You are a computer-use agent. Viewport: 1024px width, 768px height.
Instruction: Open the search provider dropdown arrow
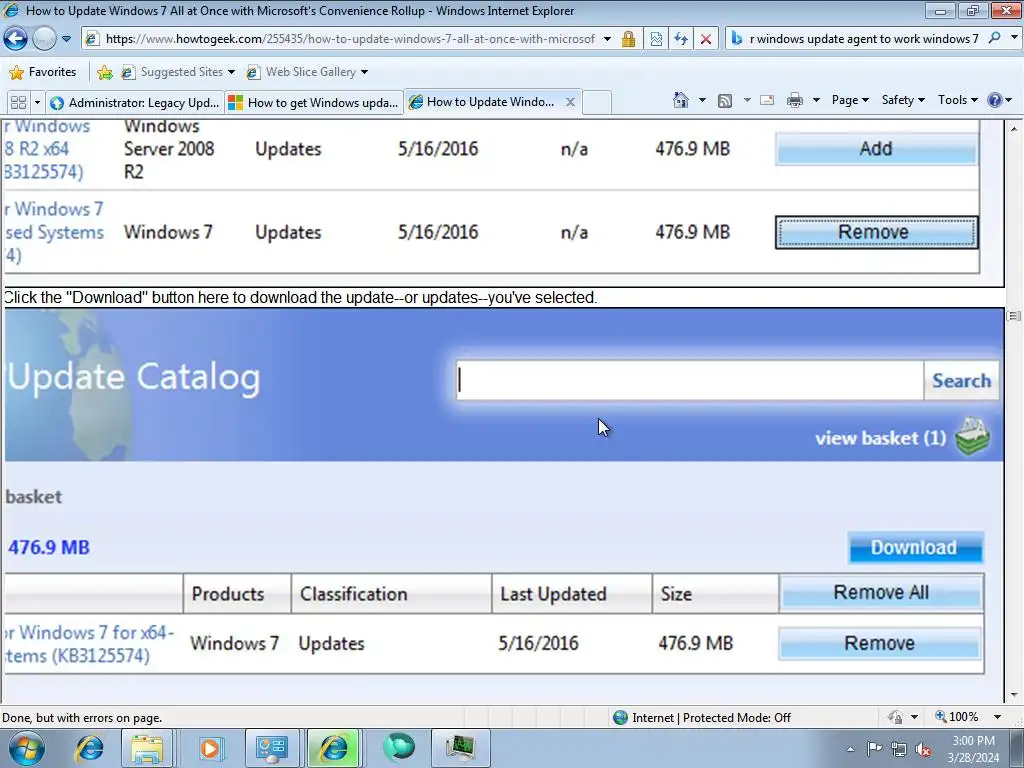click(x=1014, y=38)
